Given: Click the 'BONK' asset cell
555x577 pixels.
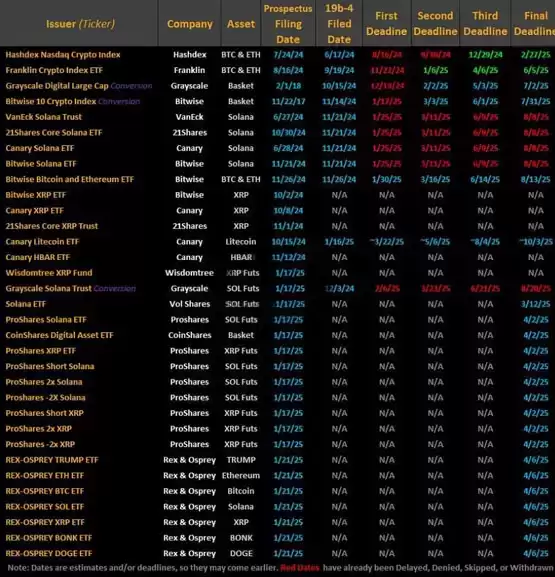Looking at the screenshot, I should [241, 538].
